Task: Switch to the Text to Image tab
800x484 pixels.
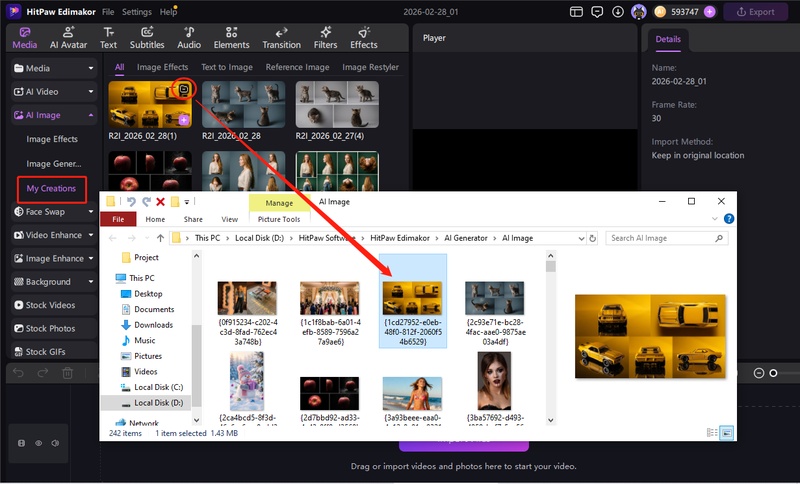Action: 227,67
